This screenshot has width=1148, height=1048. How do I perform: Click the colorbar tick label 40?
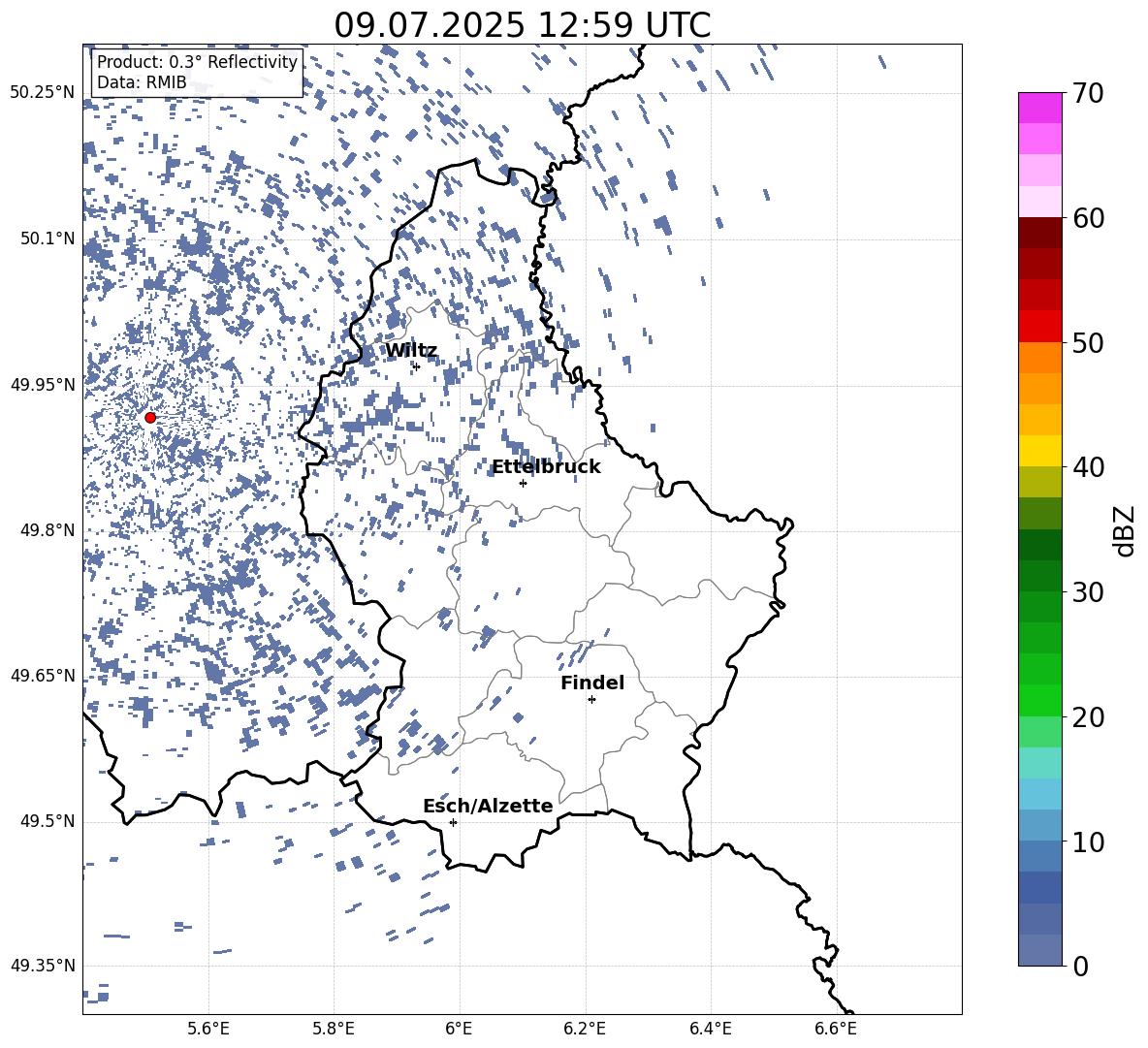click(x=1089, y=467)
